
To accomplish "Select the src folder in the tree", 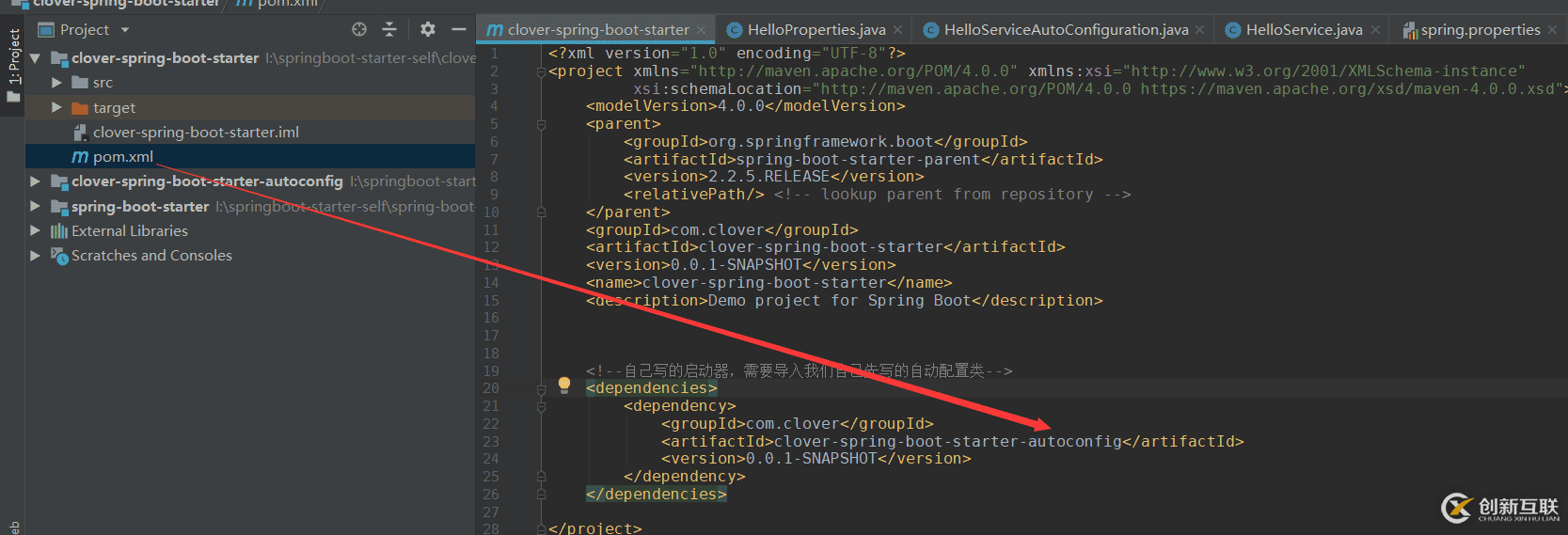I will [250, 83].
